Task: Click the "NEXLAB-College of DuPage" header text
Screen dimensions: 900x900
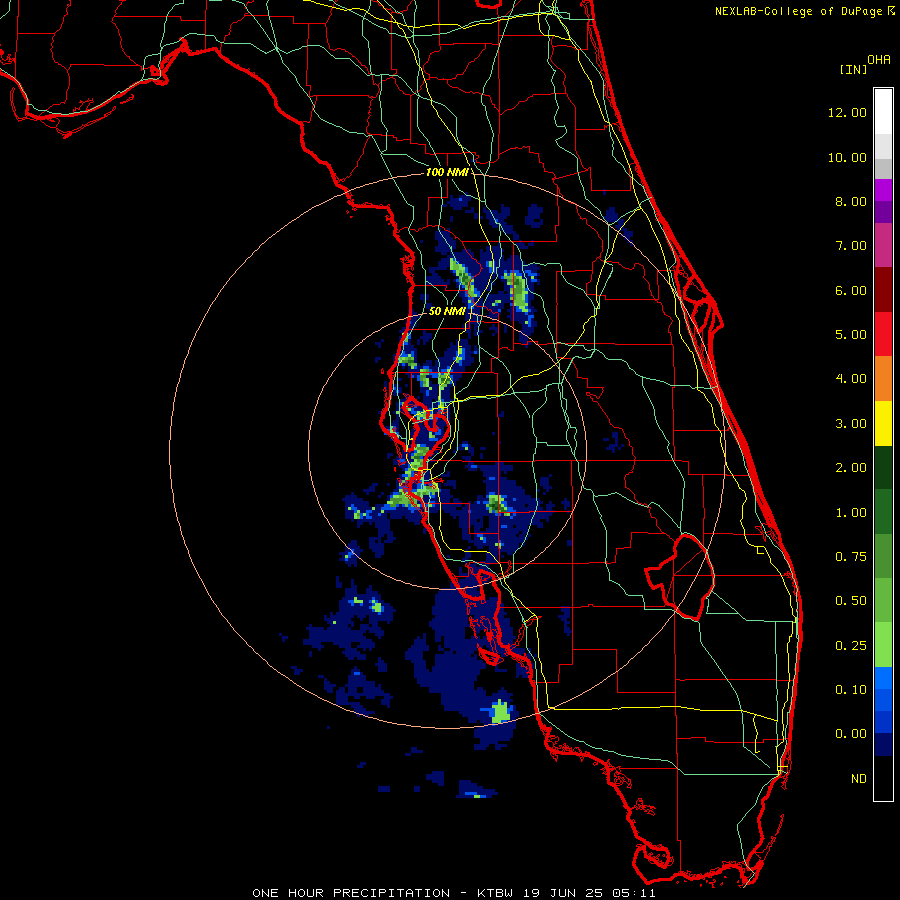Action: (x=798, y=11)
